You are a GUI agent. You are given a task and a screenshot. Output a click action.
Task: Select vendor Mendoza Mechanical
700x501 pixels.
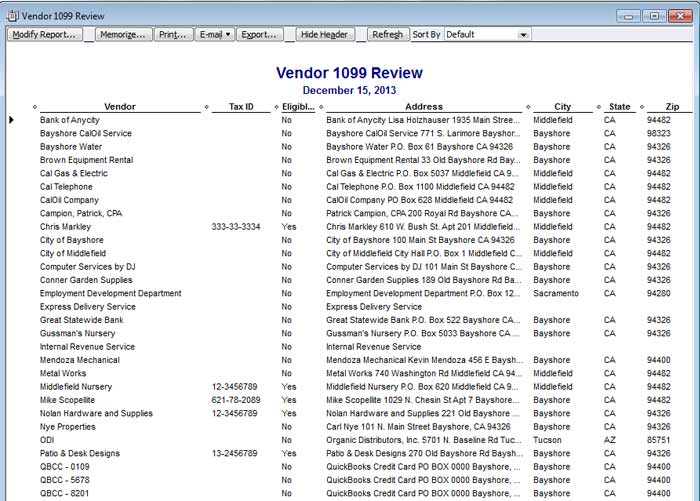tap(80, 360)
